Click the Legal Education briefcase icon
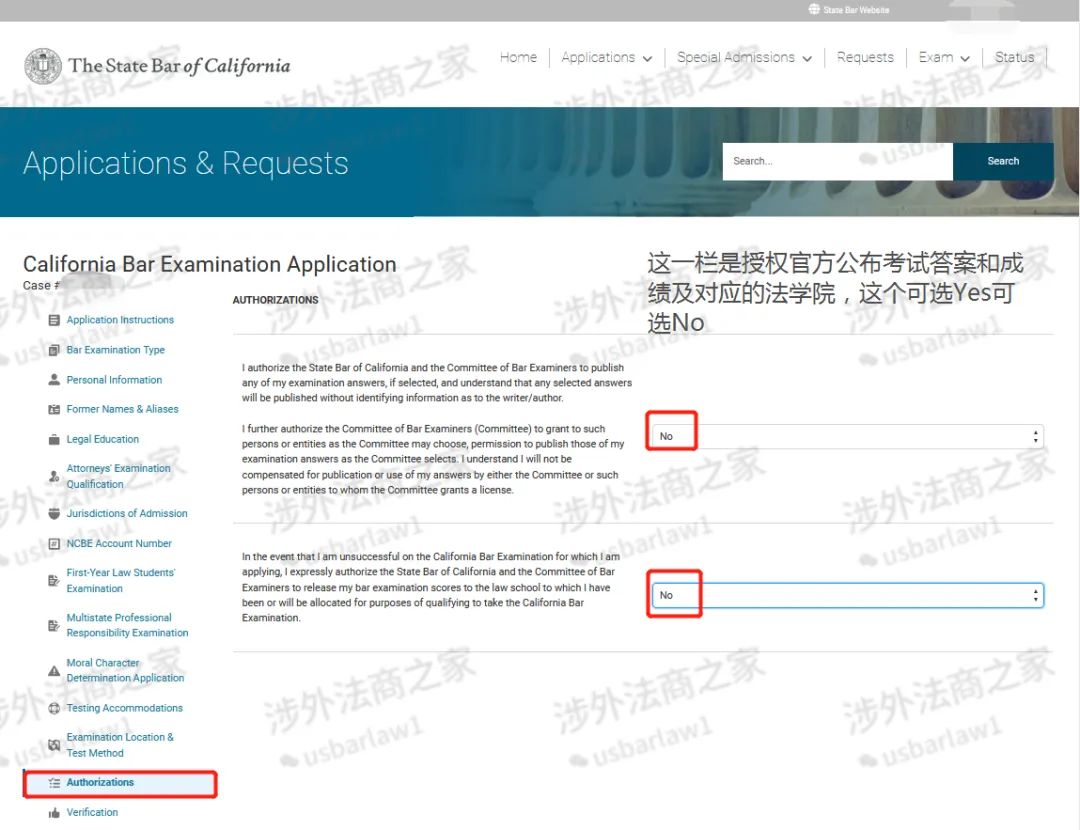Screen dimensions: 1080x830 54,439
